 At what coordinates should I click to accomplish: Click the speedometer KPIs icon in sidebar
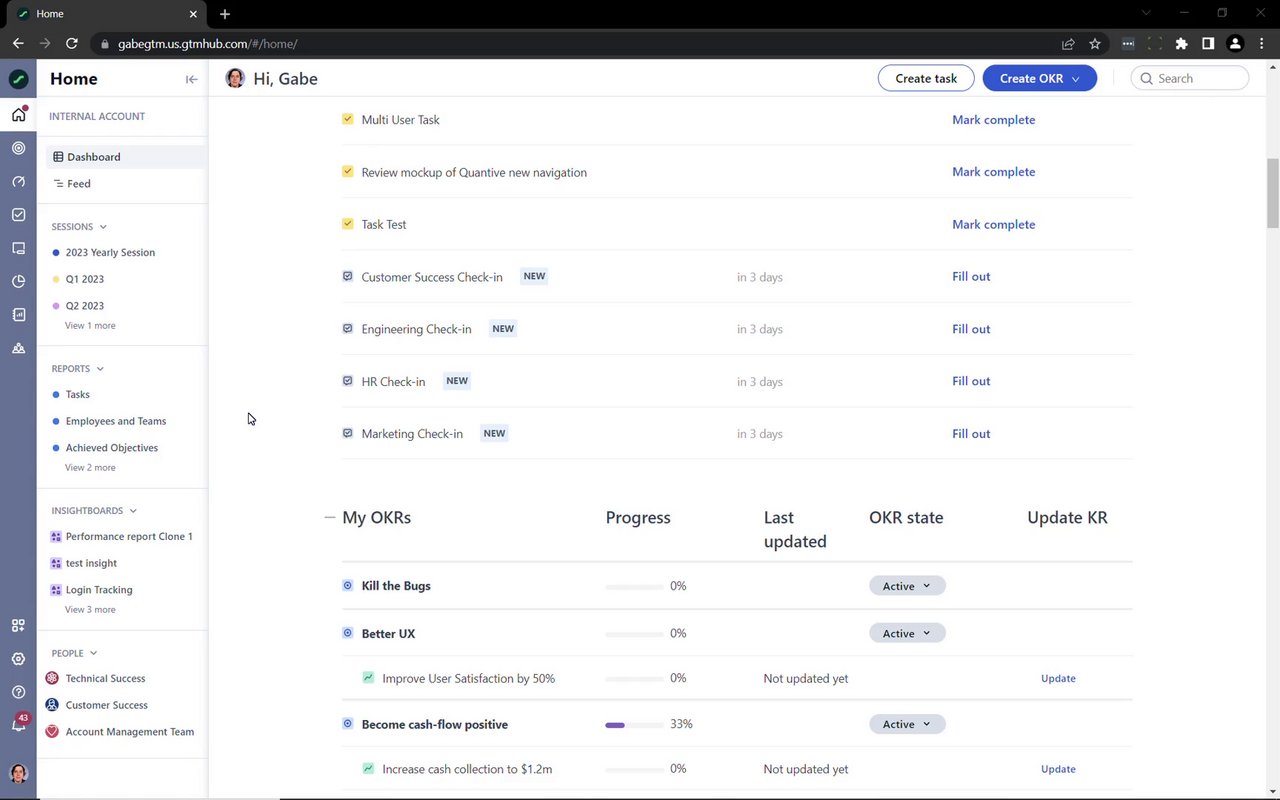18,182
